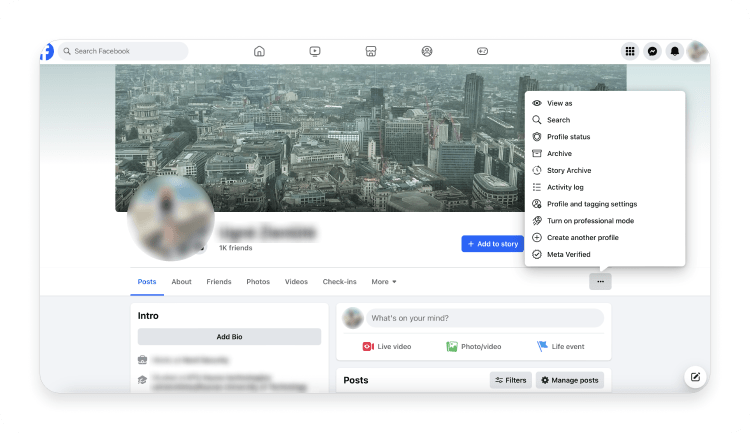Click the Facebook logo

coord(47,51)
